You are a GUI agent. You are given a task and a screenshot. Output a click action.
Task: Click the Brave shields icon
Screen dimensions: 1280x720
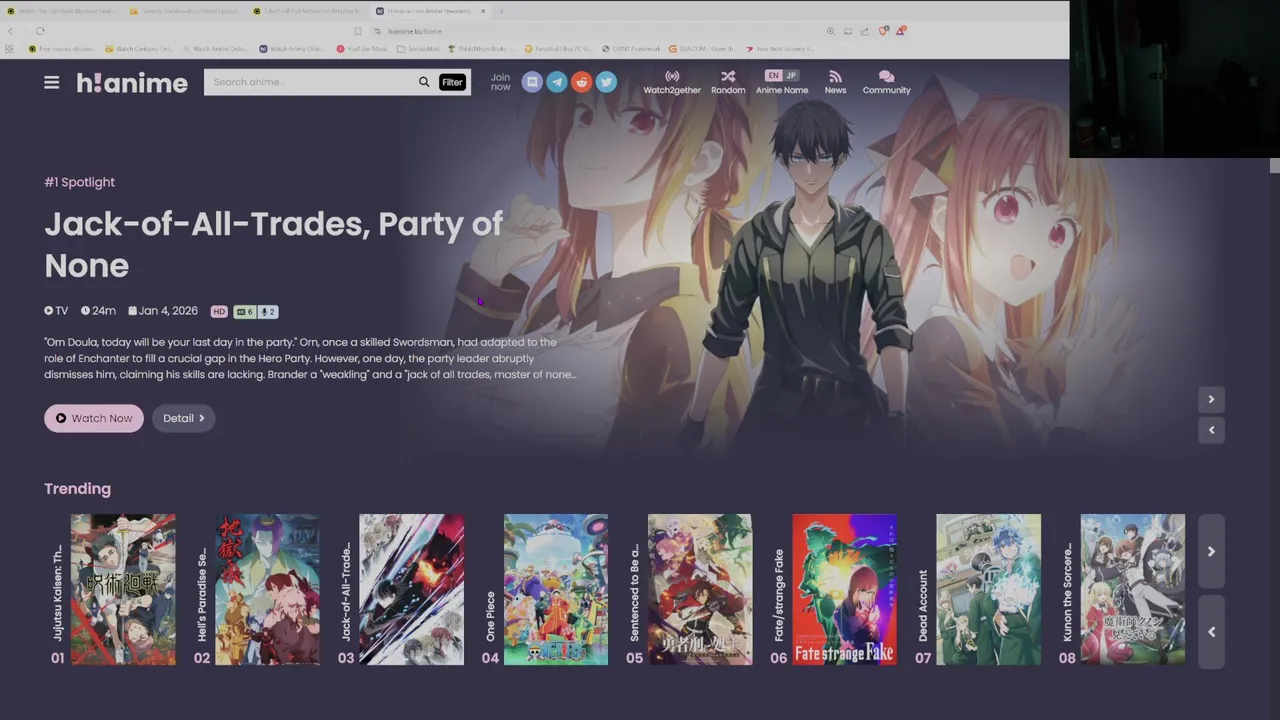pos(883,31)
